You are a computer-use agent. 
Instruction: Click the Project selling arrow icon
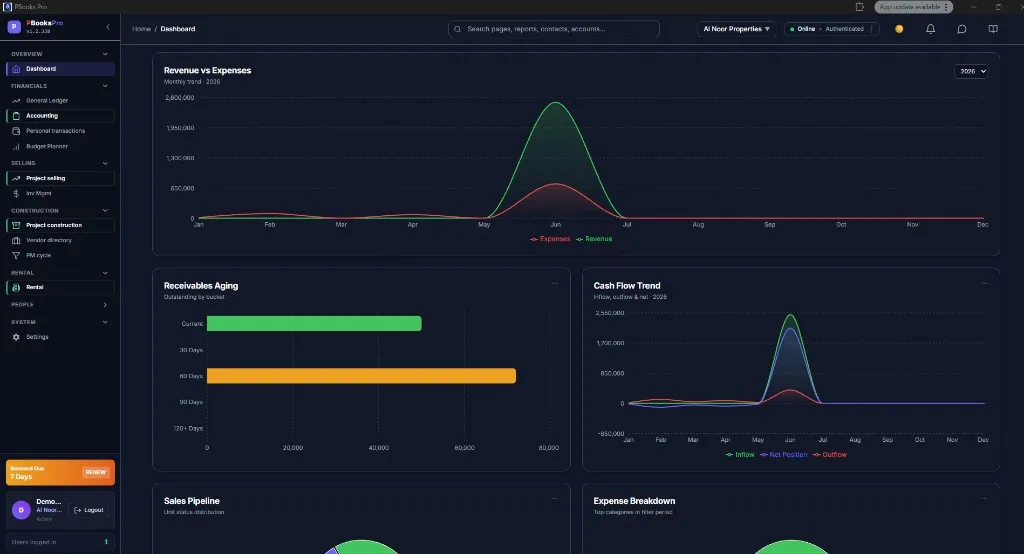(16, 178)
